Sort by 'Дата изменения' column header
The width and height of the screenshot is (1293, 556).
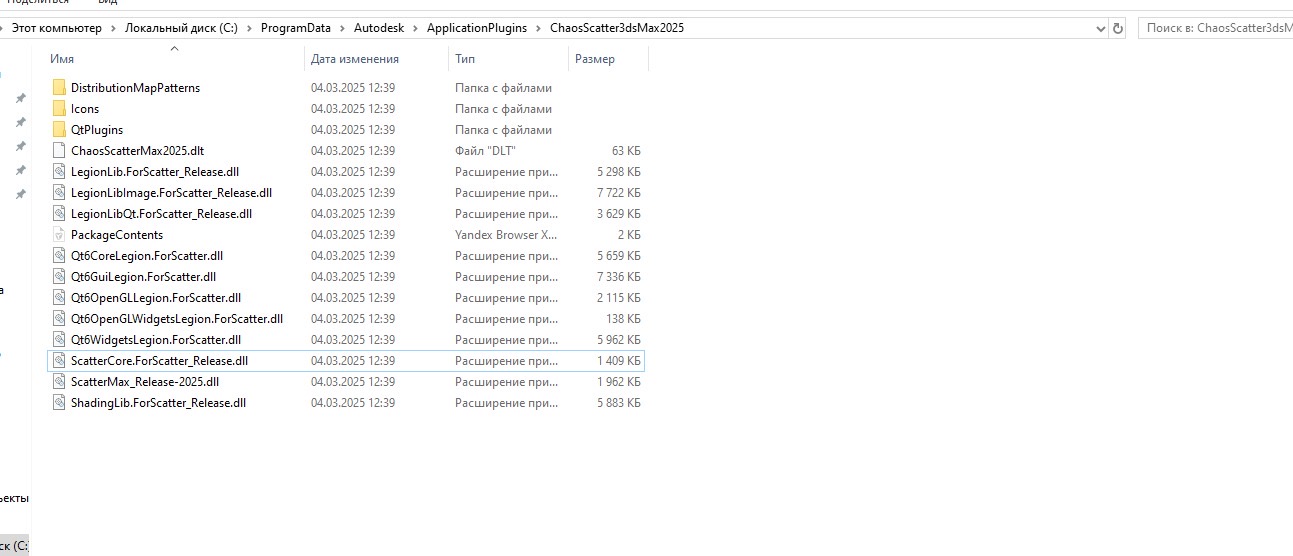(x=355, y=59)
